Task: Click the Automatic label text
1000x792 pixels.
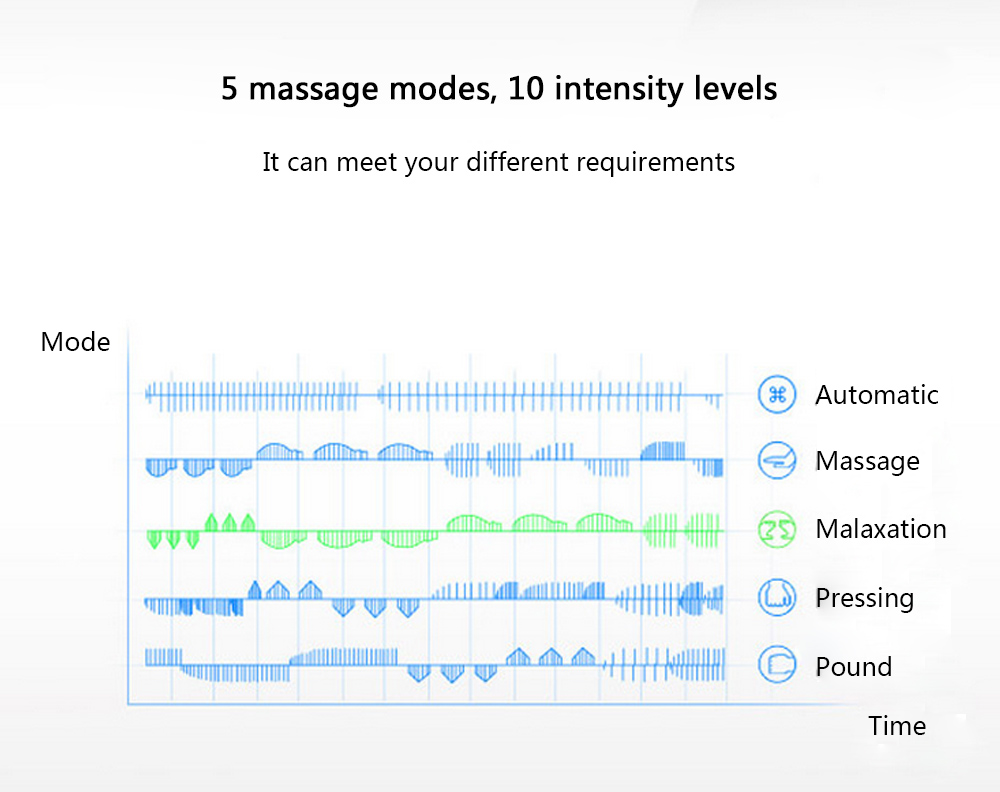Action: pyautogui.click(x=876, y=395)
